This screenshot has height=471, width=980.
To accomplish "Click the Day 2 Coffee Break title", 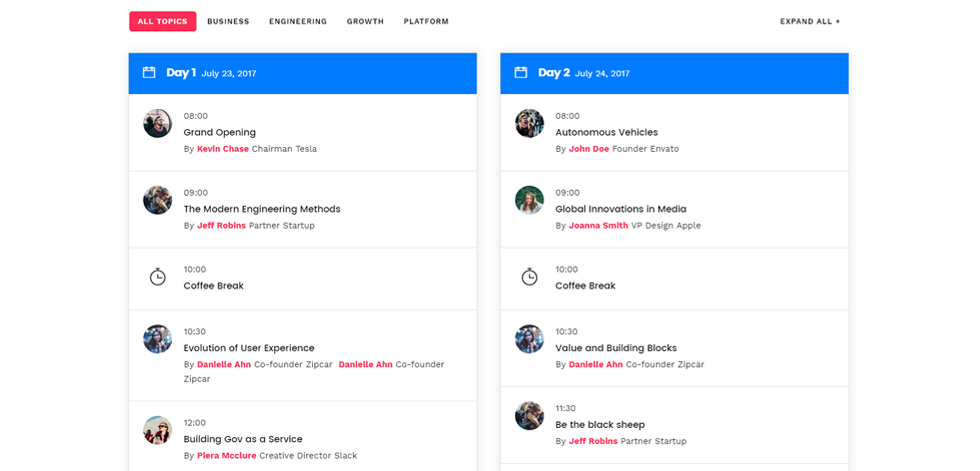I will point(585,286).
